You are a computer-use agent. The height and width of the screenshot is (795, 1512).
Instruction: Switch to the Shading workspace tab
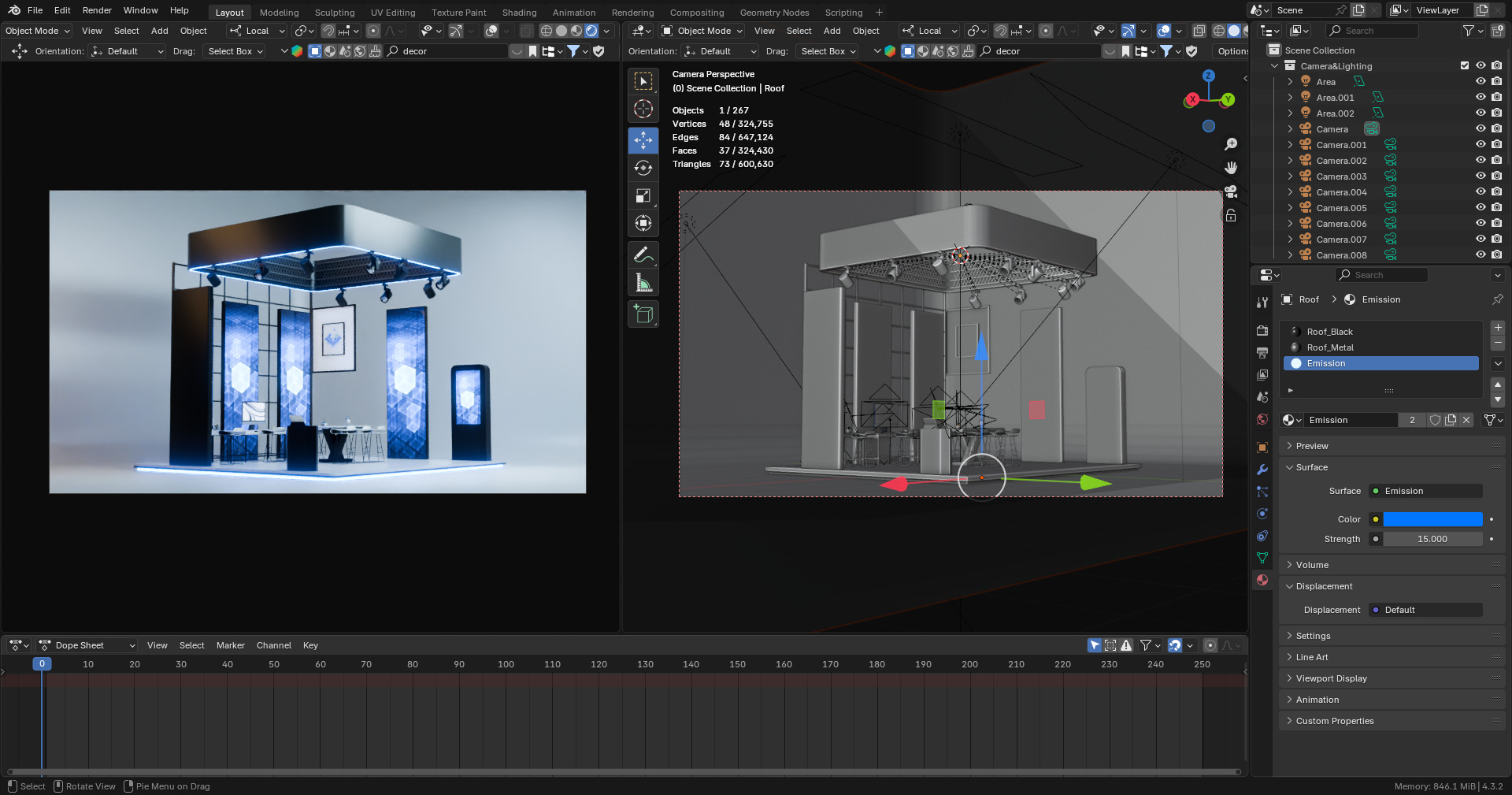[519, 13]
